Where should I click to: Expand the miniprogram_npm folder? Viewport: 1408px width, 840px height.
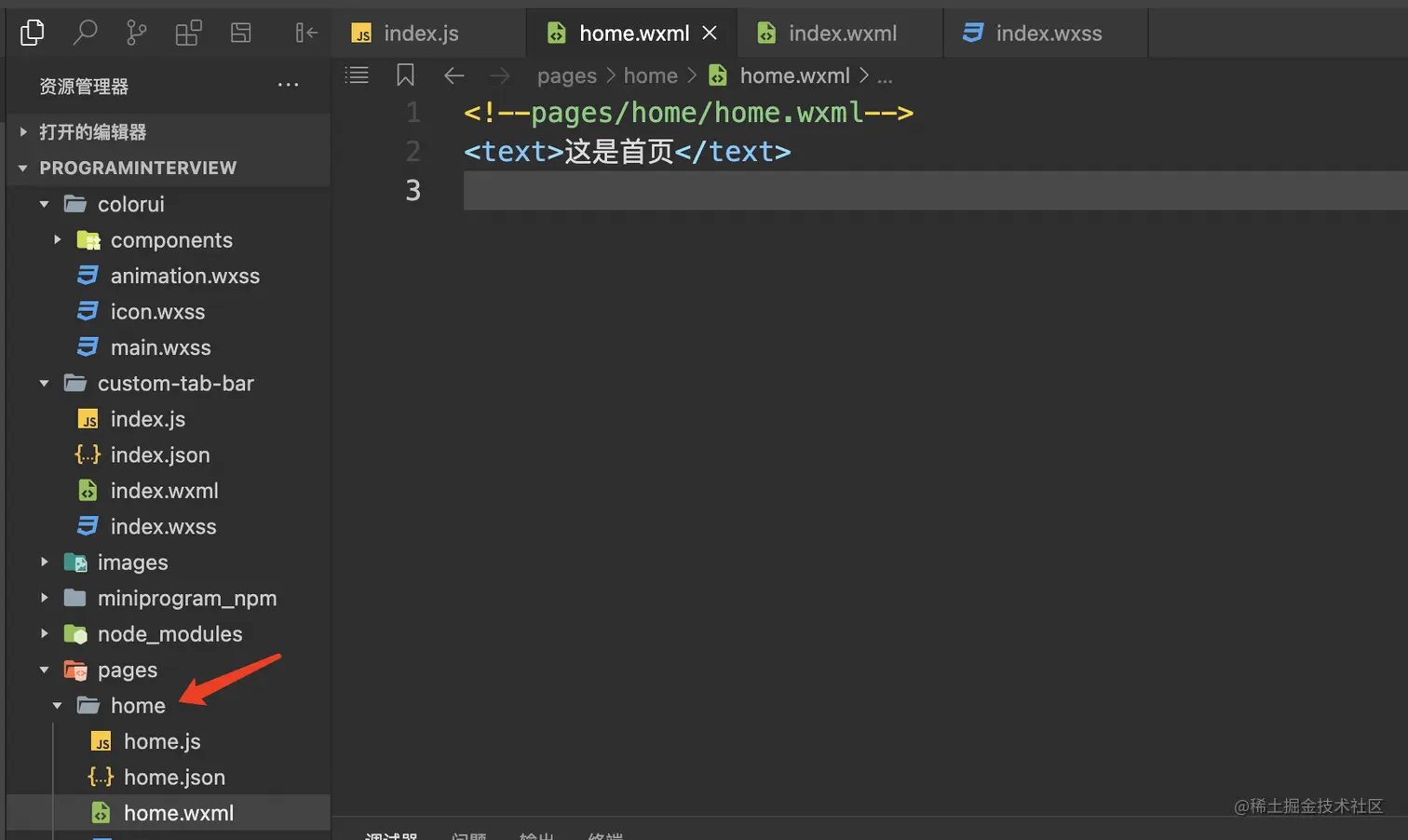click(168, 598)
